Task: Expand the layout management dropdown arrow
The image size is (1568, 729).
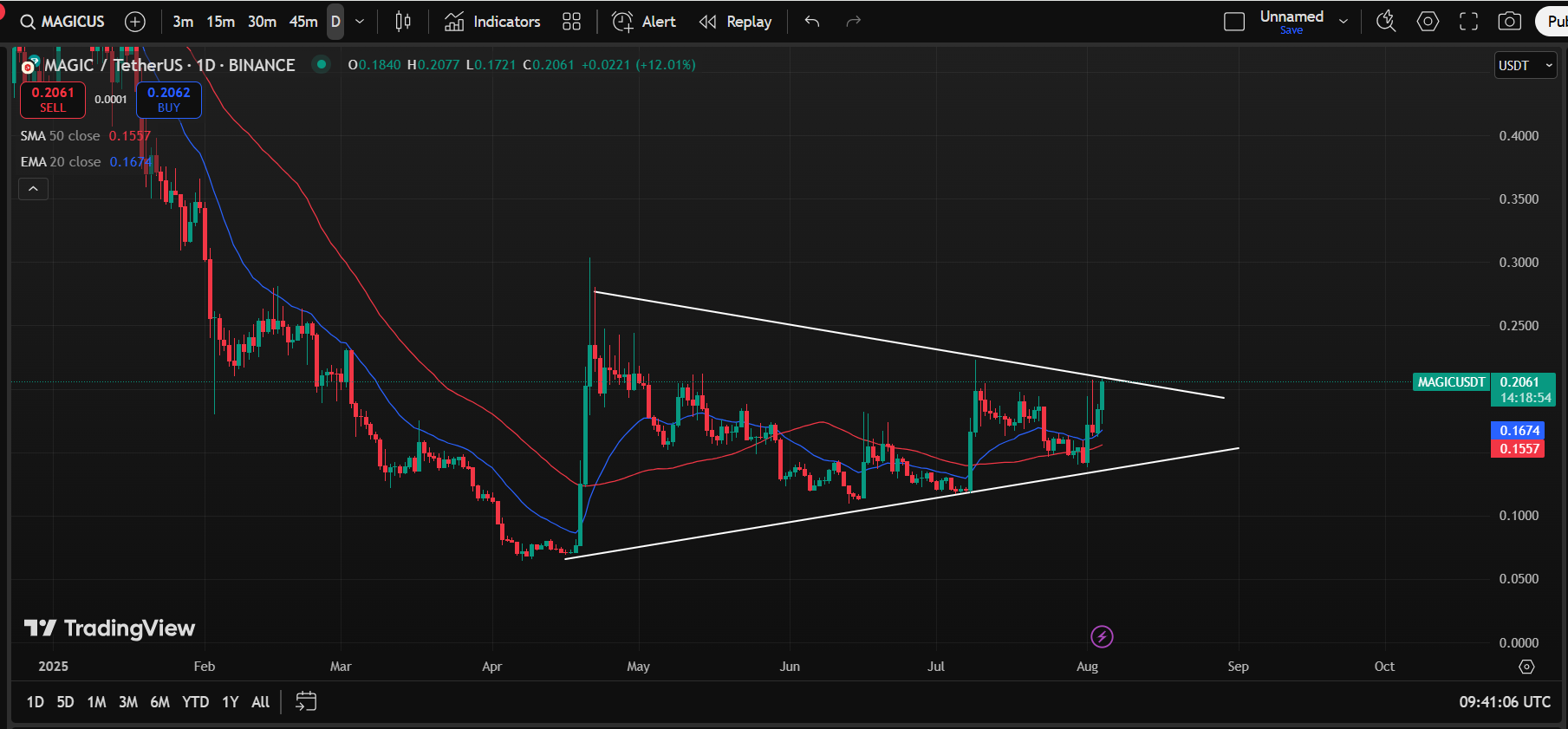Action: click(x=1344, y=22)
